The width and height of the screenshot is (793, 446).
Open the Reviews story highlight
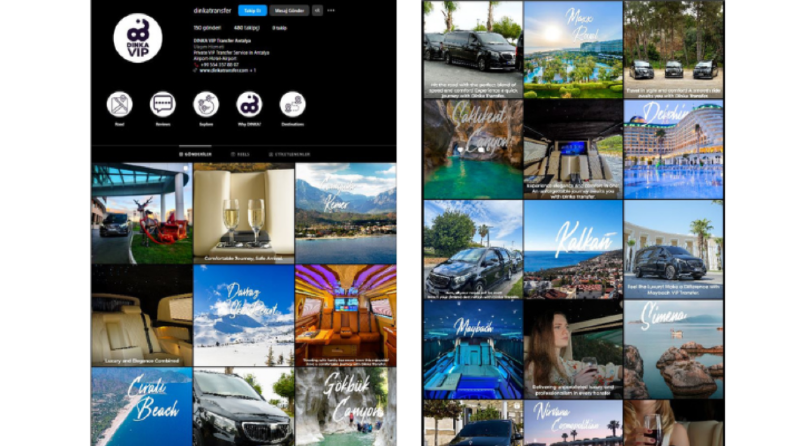tap(163, 104)
